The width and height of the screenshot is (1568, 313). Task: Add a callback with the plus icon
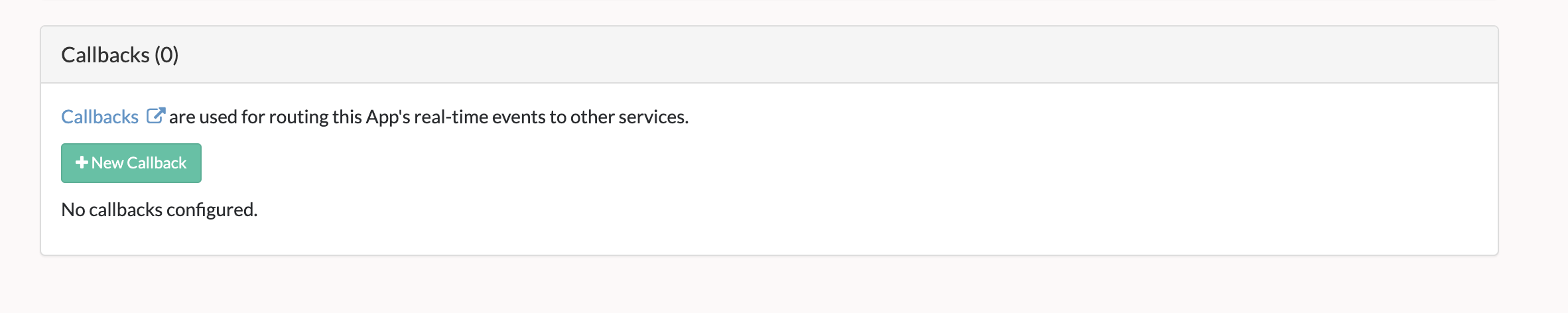[x=82, y=162]
